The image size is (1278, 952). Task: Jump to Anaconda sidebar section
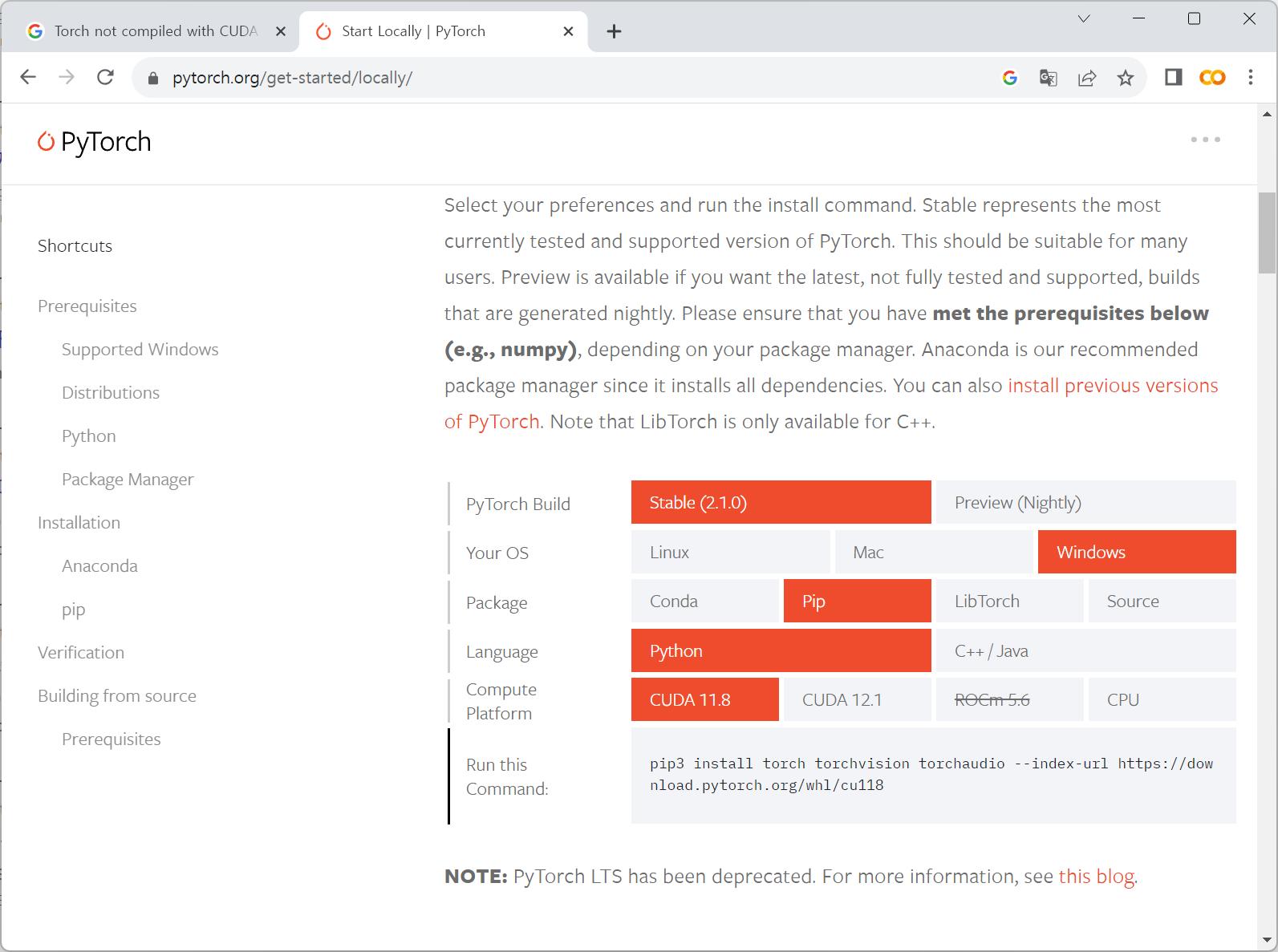99,566
